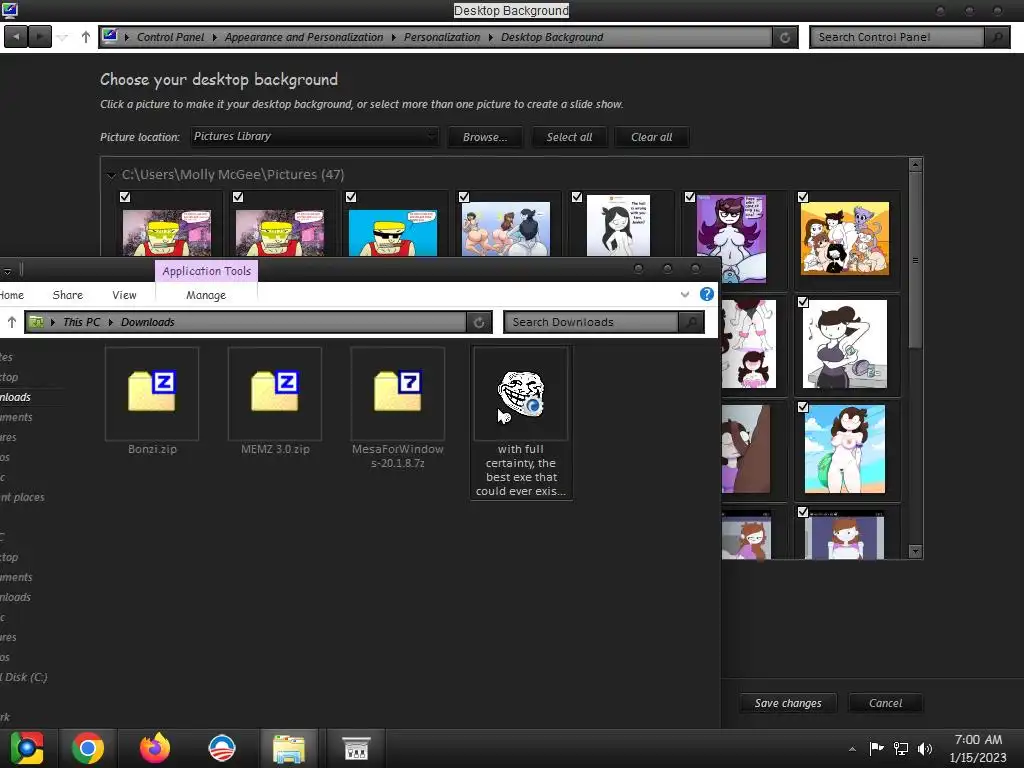The width and height of the screenshot is (1024, 768).
Task: Click the Browse... button
Action: (485, 137)
